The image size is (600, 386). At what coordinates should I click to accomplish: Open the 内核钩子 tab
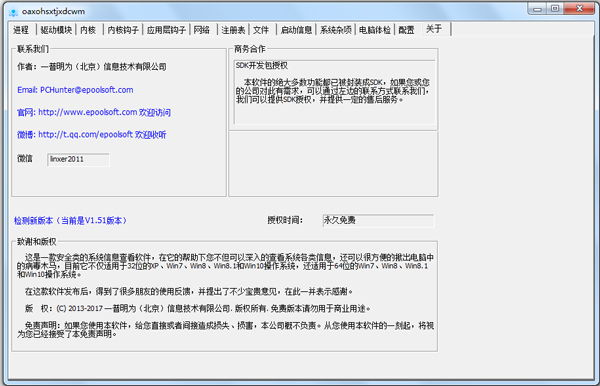click(123, 30)
